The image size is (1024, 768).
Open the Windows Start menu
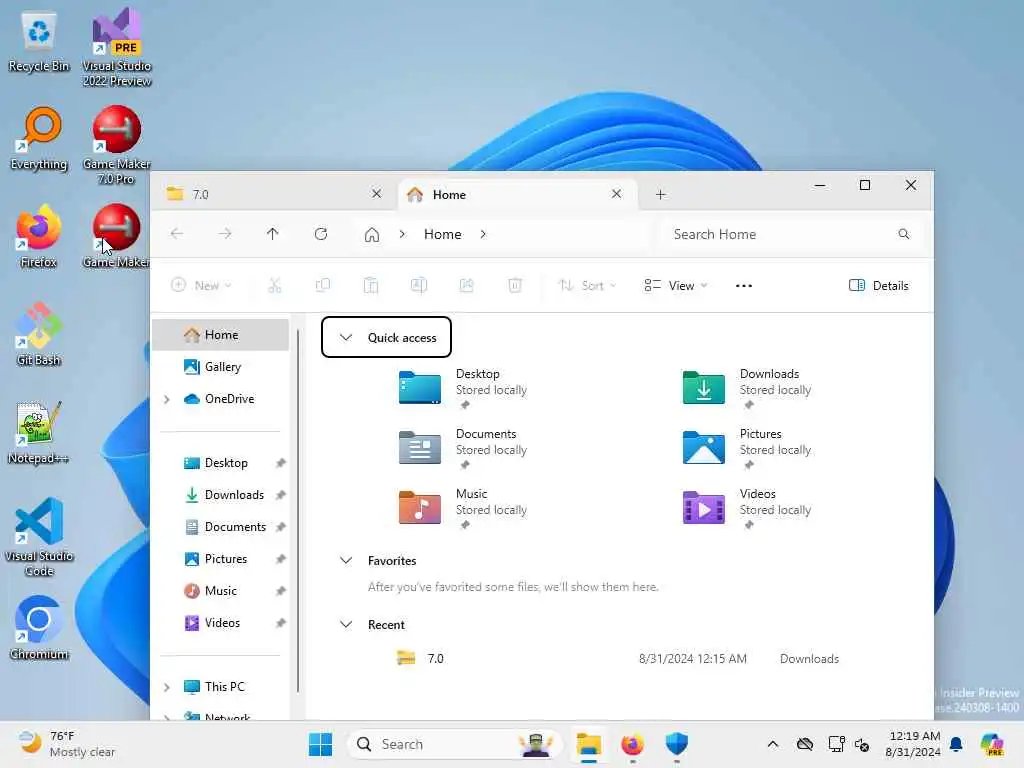tap(320, 744)
